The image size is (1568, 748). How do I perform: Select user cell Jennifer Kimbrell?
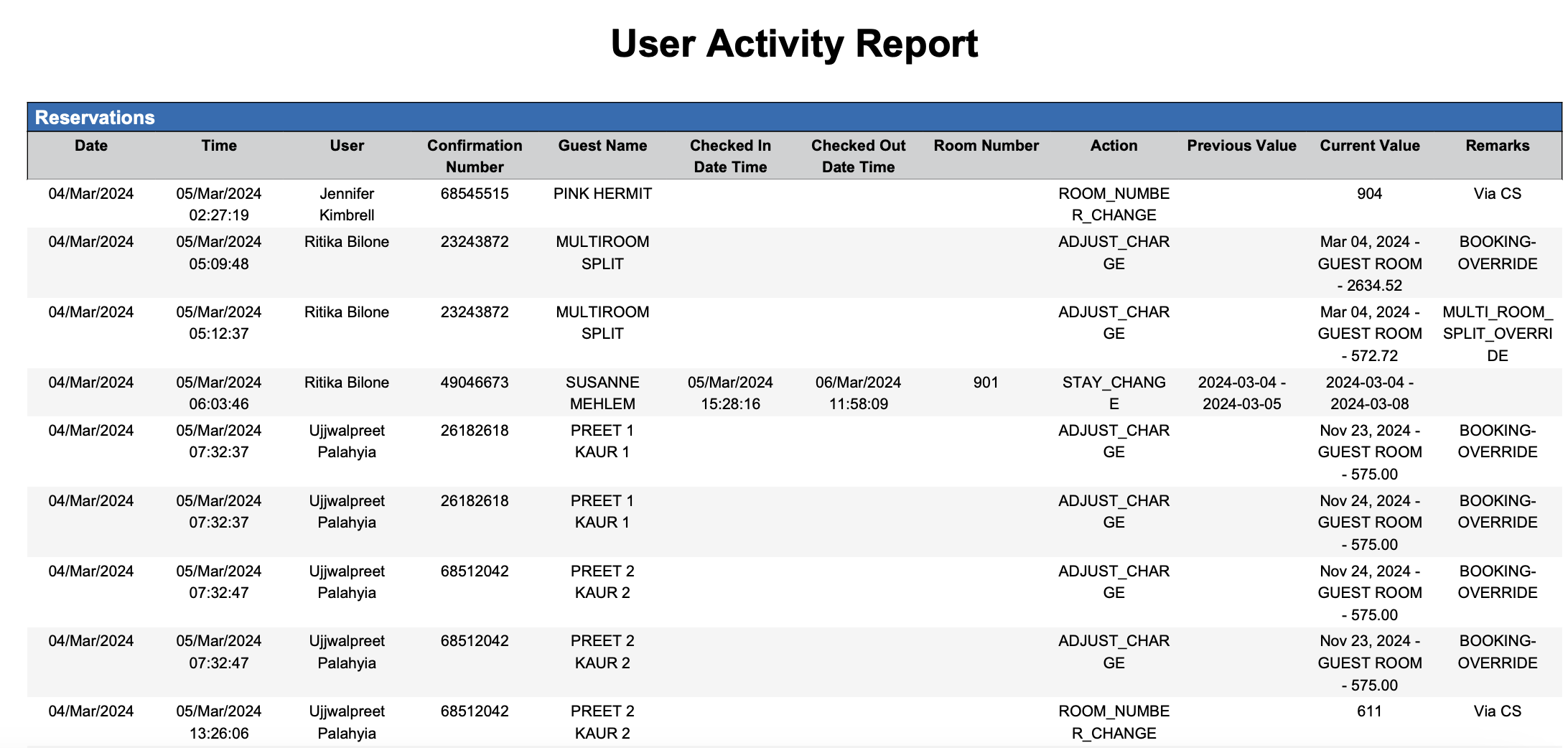pyautogui.click(x=347, y=204)
